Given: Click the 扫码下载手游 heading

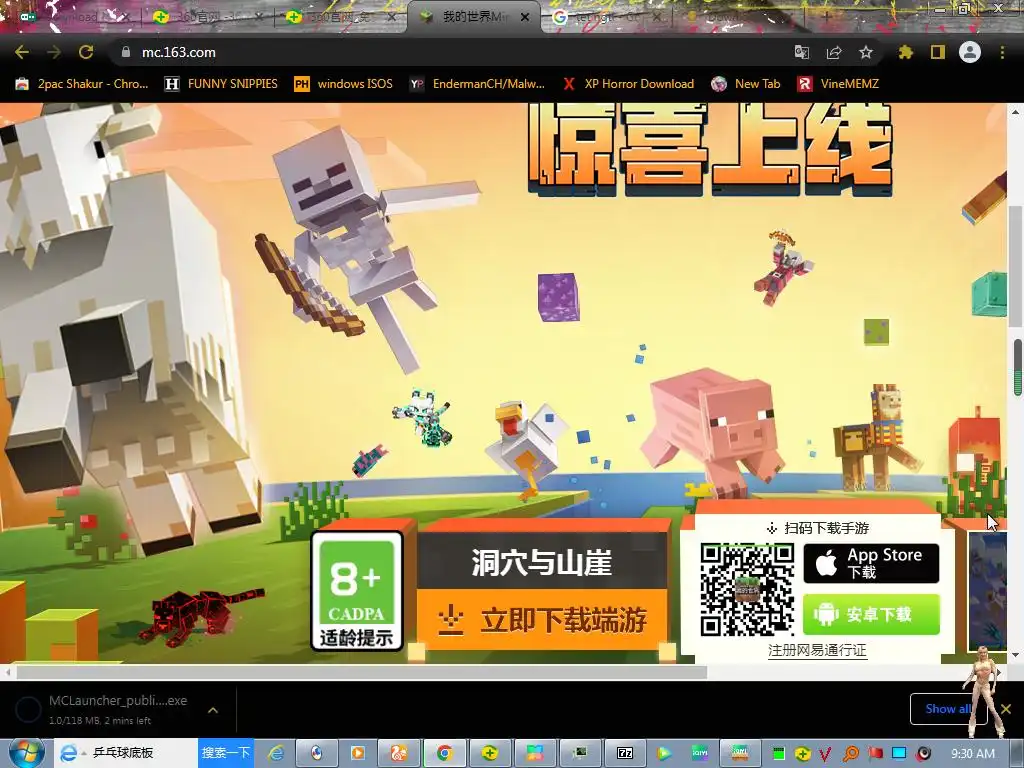Looking at the screenshot, I should pos(826,528).
